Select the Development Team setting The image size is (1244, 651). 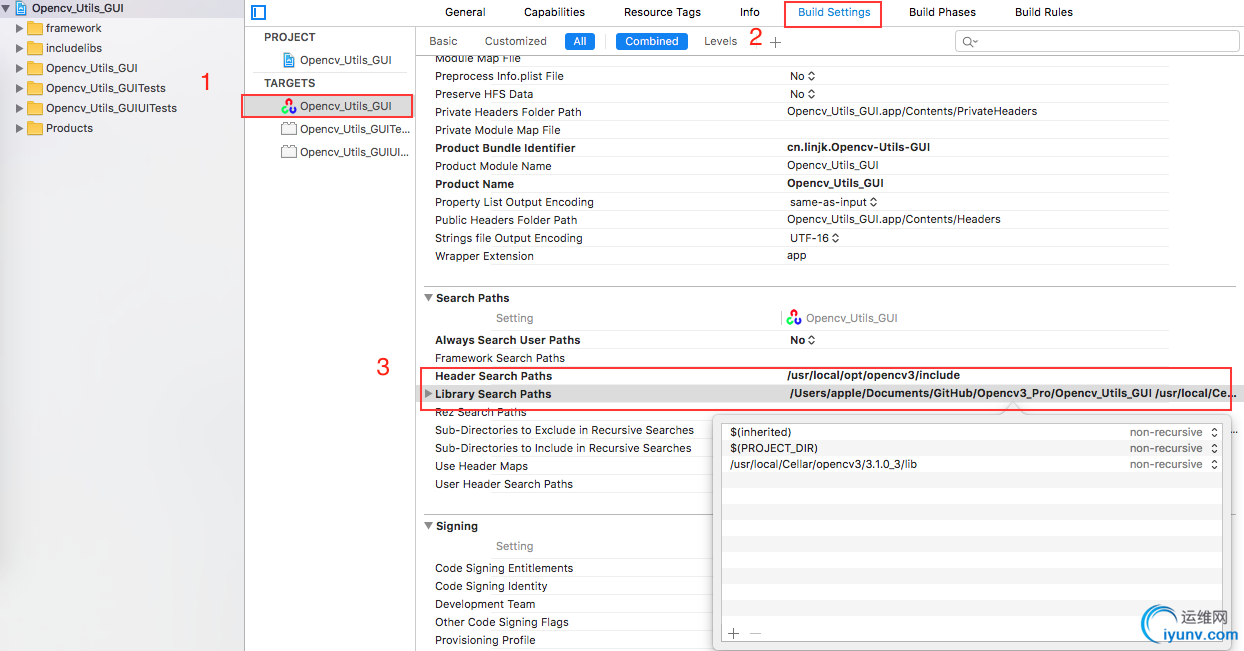pyautogui.click(x=485, y=604)
